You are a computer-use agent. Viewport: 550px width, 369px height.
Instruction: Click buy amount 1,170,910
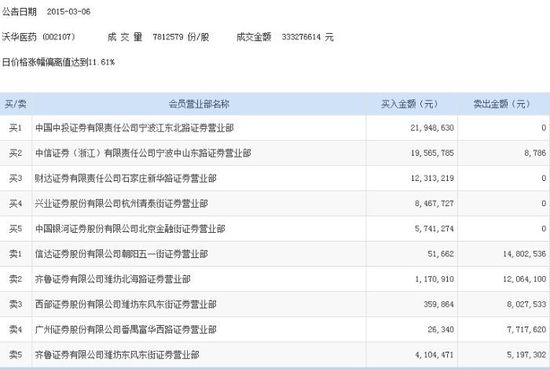point(434,279)
